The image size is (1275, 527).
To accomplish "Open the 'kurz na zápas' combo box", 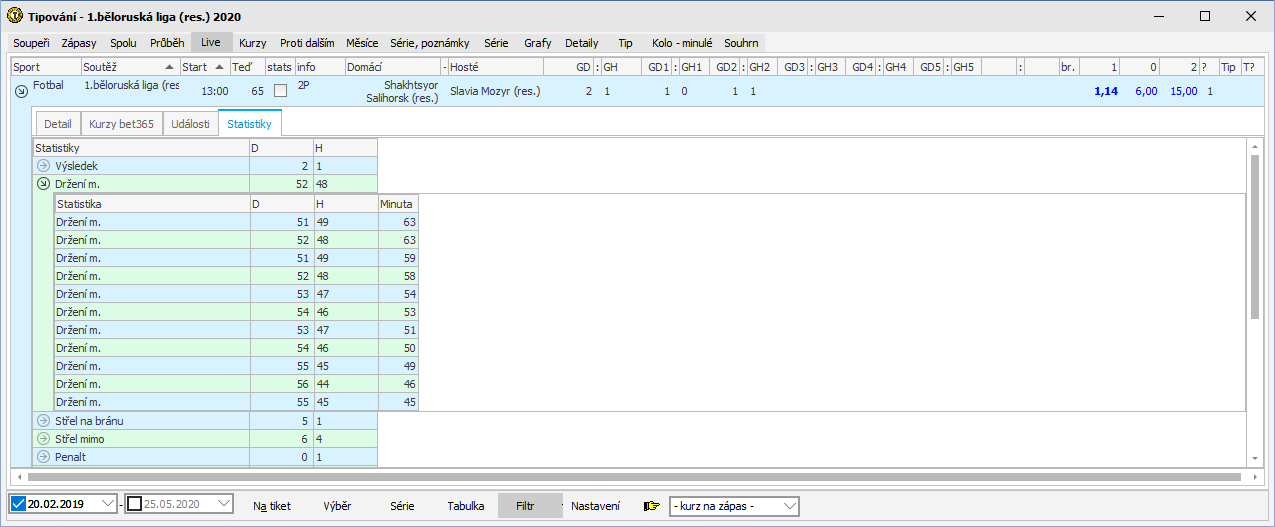I will point(734,506).
